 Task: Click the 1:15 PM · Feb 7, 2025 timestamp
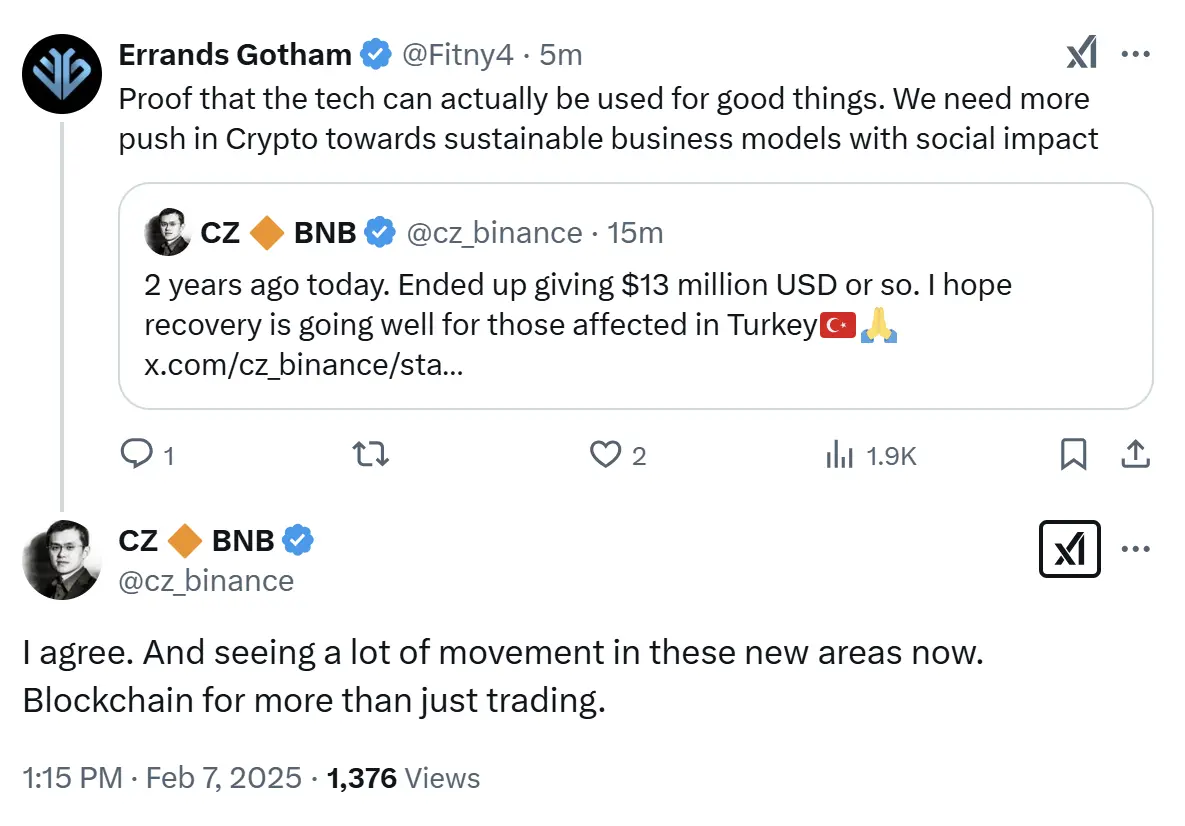coord(162,778)
